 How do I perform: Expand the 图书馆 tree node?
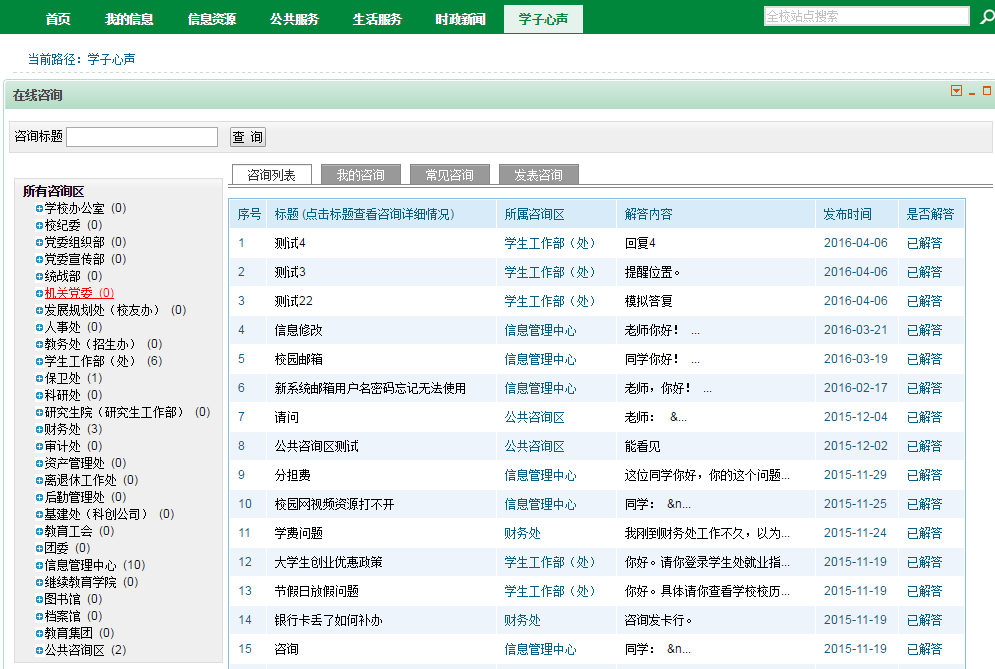[39, 599]
